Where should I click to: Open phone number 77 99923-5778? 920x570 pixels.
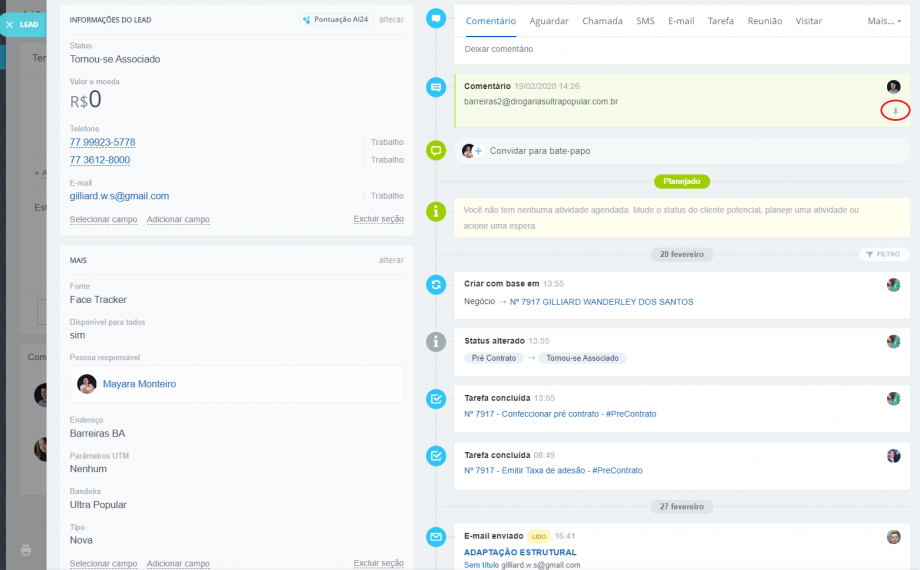(102, 142)
